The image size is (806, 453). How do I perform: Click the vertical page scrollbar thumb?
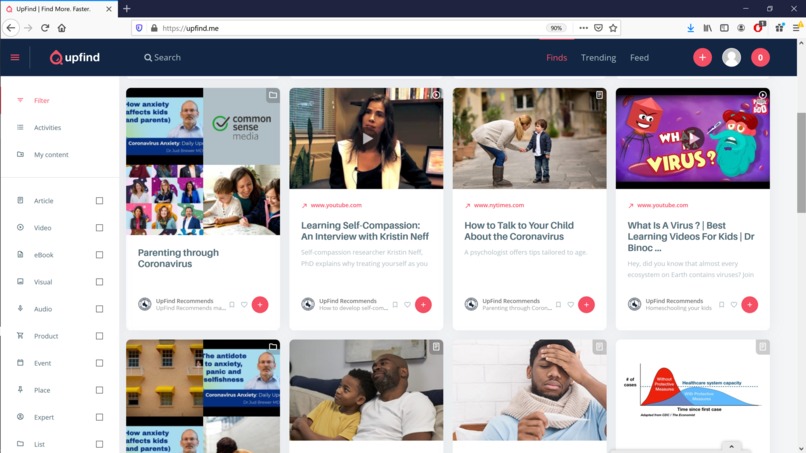[801, 162]
